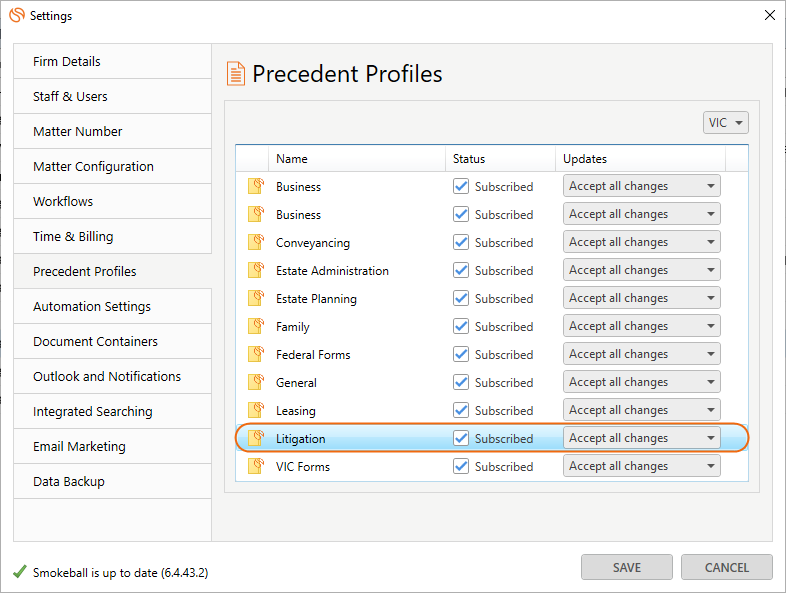Go to Data Backup settings
The image size is (786, 593).
pyautogui.click(x=112, y=482)
